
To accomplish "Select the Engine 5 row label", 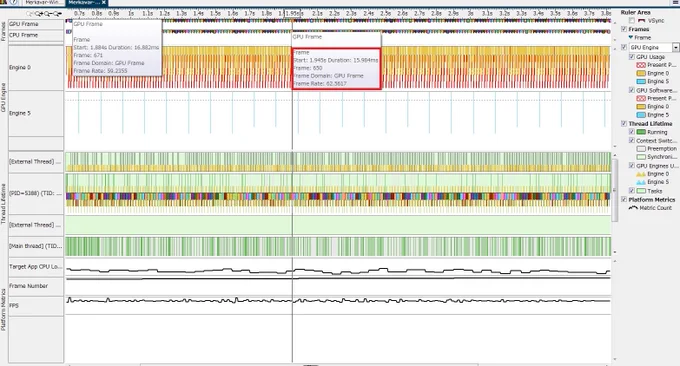I will (x=36, y=113).
